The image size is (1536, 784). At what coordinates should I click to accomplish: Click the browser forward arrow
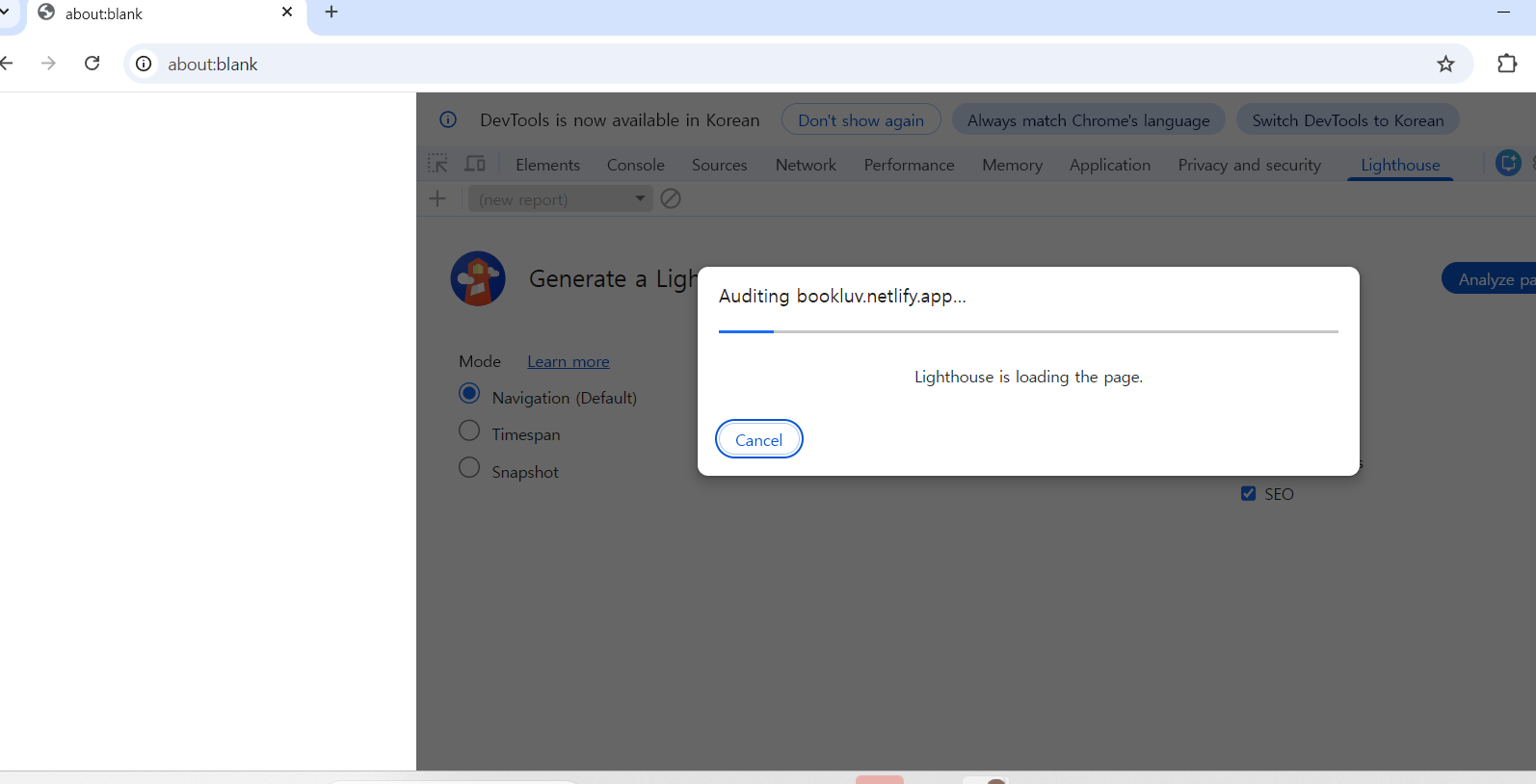tap(48, 64)
